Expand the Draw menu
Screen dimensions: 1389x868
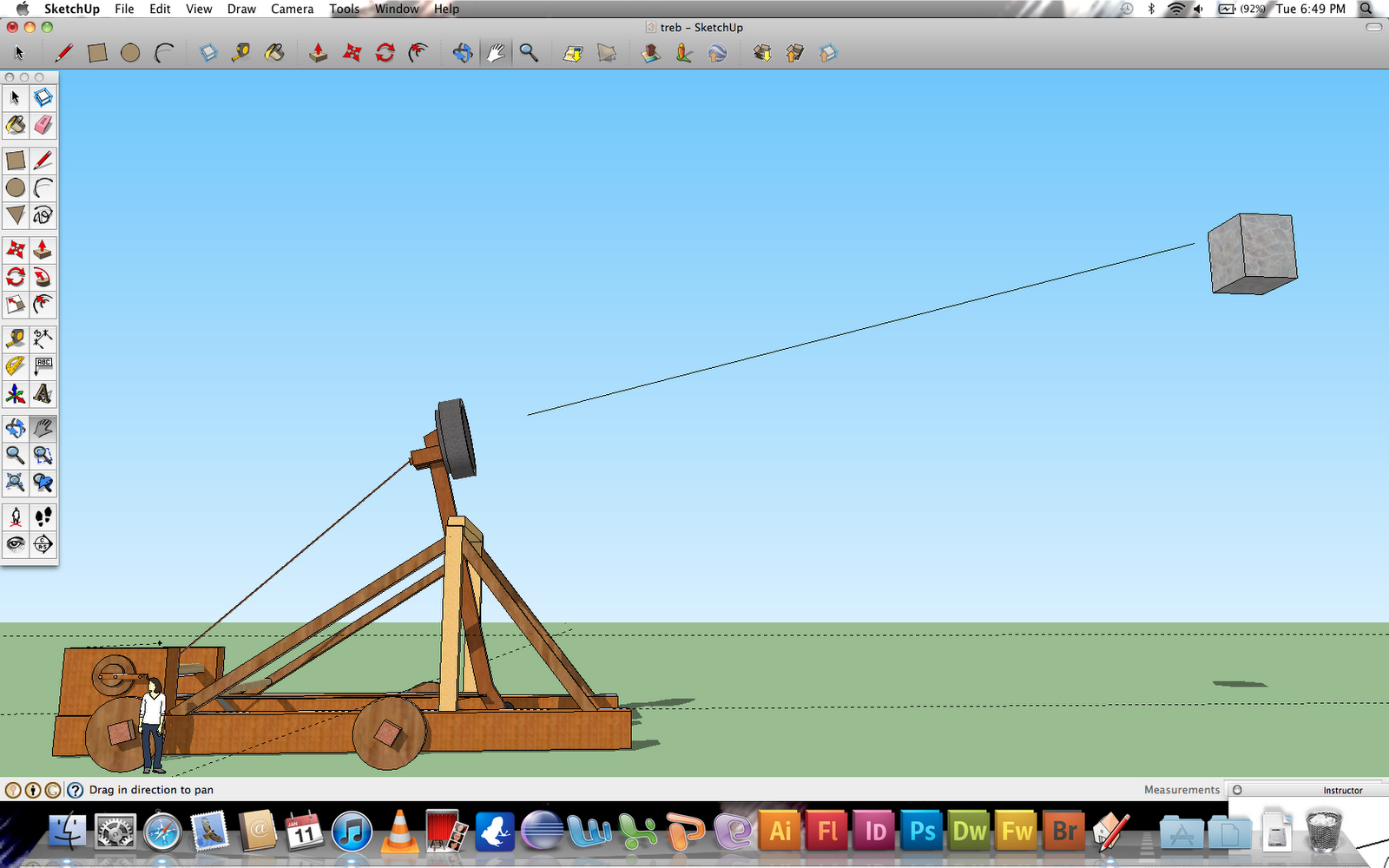pyautogui.click(x=240, y=9)
